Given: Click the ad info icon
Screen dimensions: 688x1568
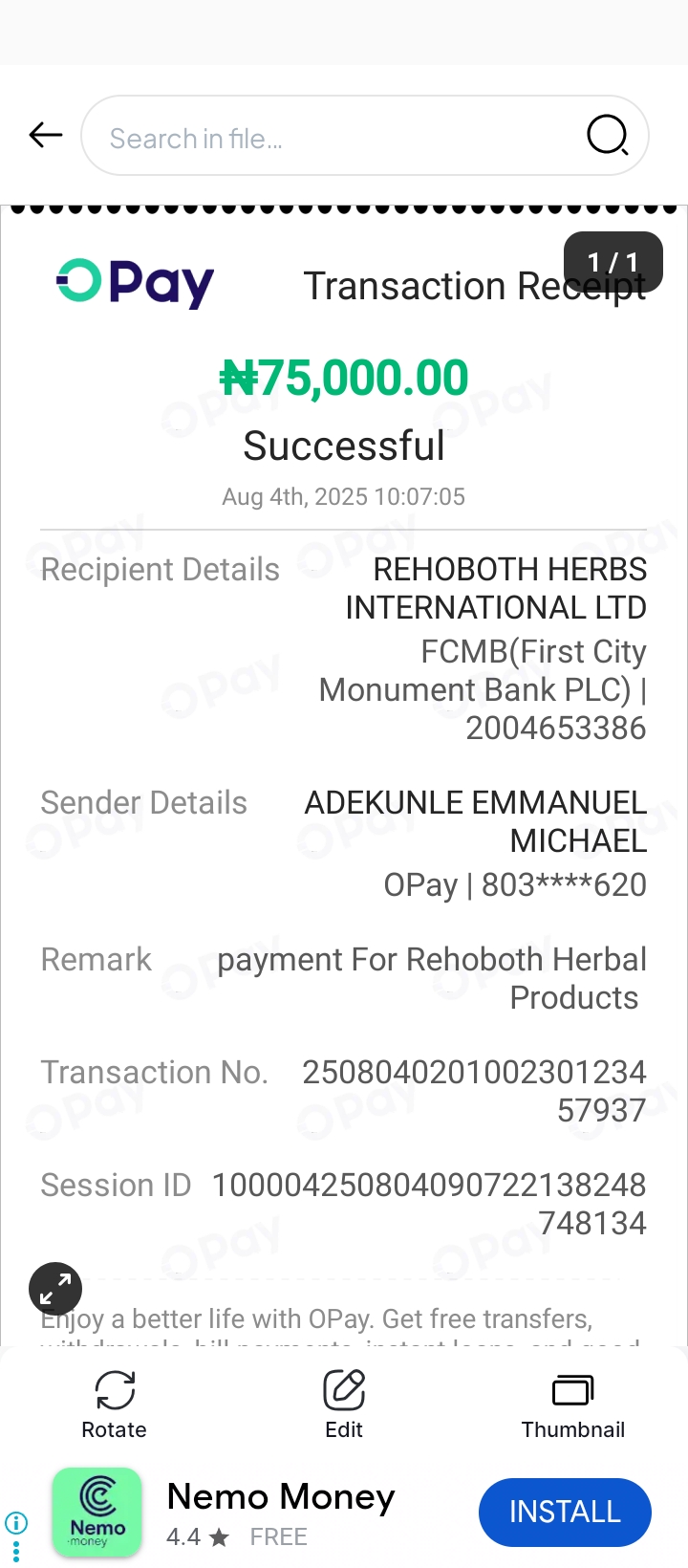Looking at the screenshot, I should pyautogui.click(x=16, y=1522).
